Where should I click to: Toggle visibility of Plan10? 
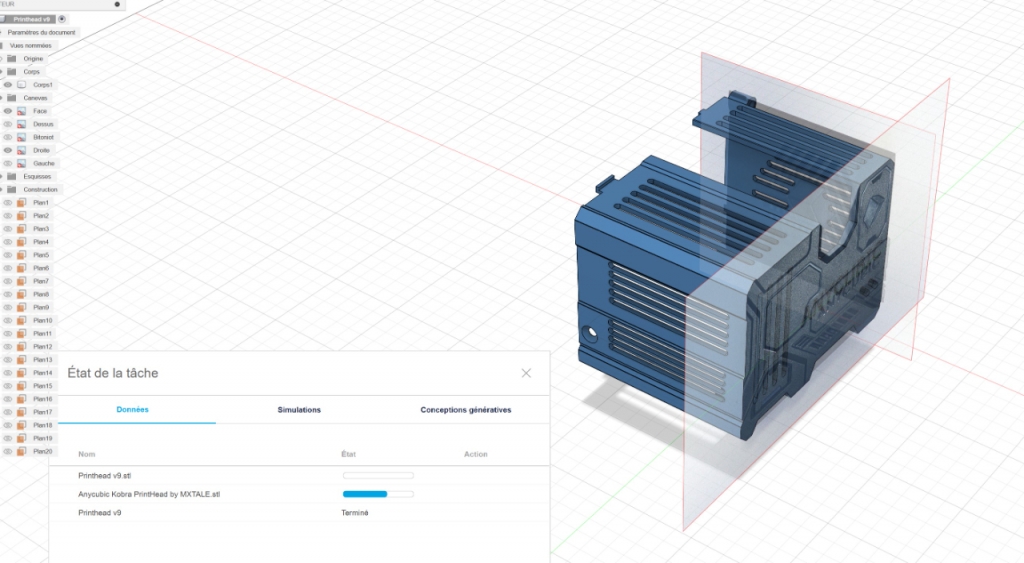(8, 320)
